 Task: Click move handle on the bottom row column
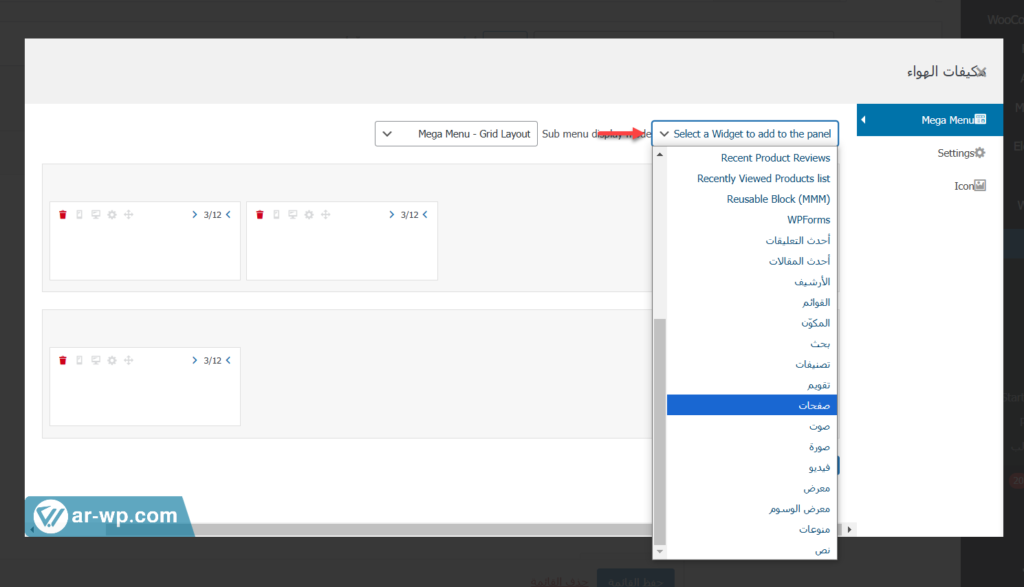tap(128, 360)
